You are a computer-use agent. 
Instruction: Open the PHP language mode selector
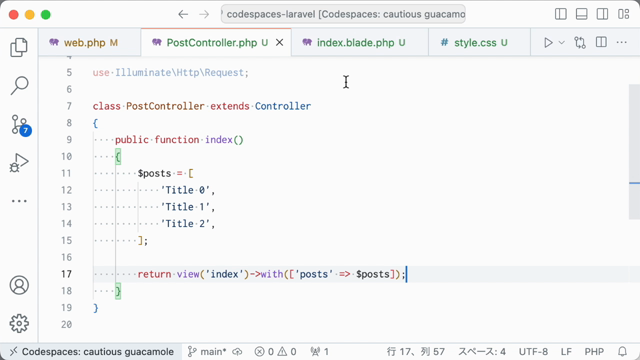coord(594,351)
